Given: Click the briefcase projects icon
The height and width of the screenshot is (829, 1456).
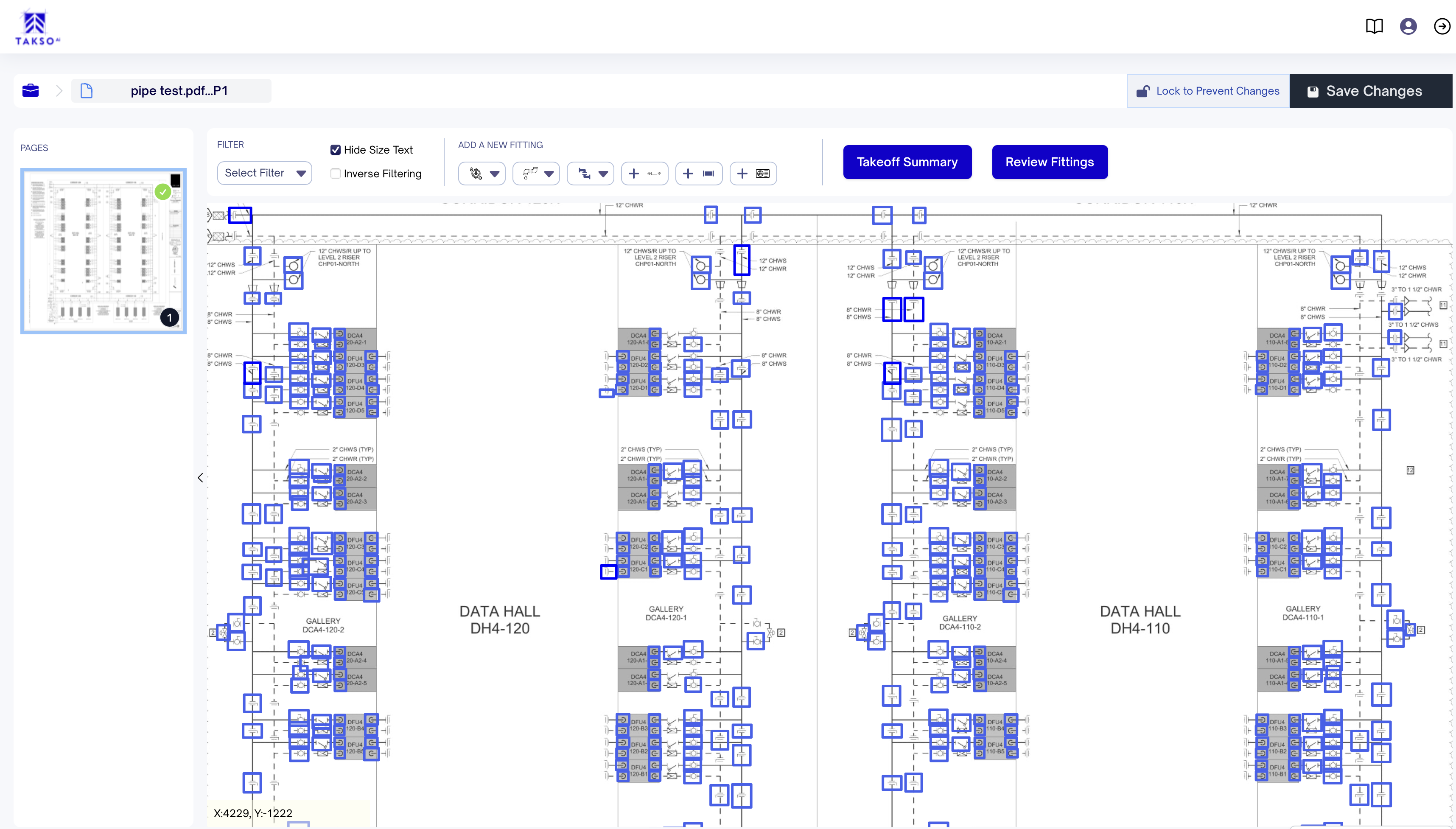Looking at the screenshot, I should [31, 90].
